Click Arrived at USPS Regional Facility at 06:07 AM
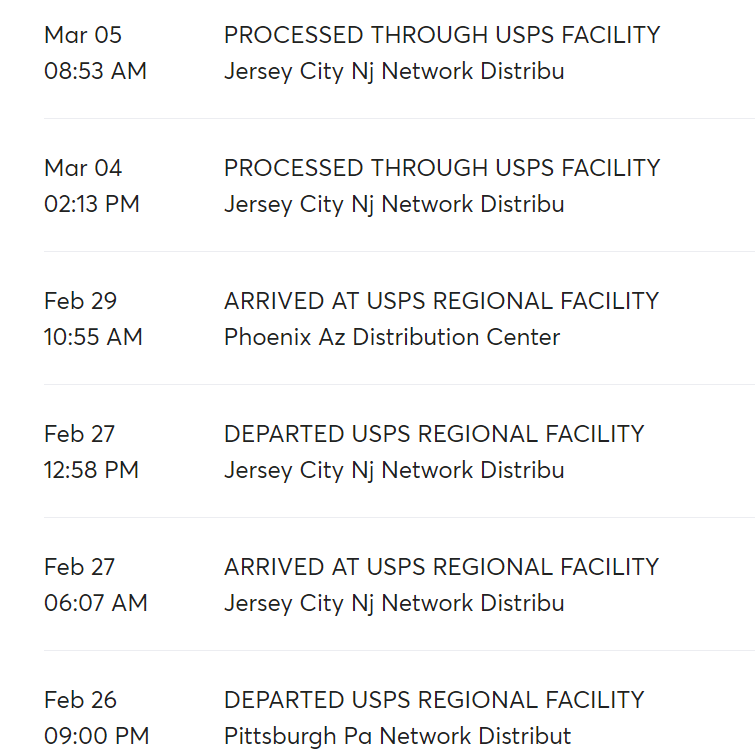 [x=441, y=567]
